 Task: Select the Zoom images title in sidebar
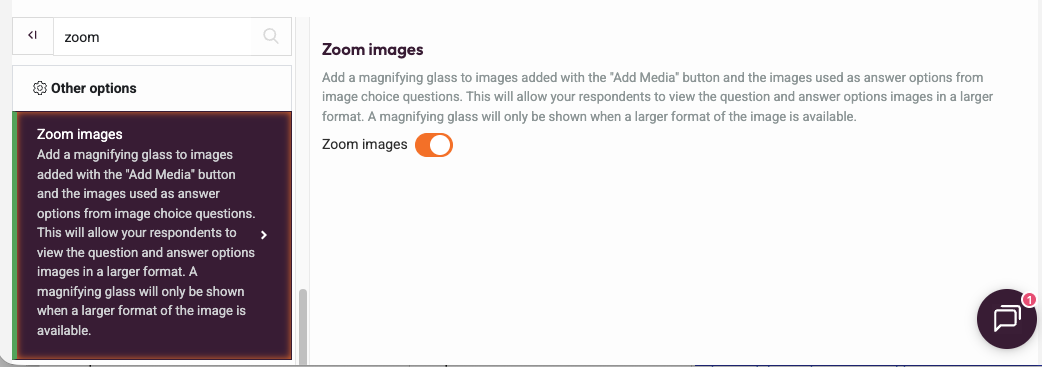point(80,134)
